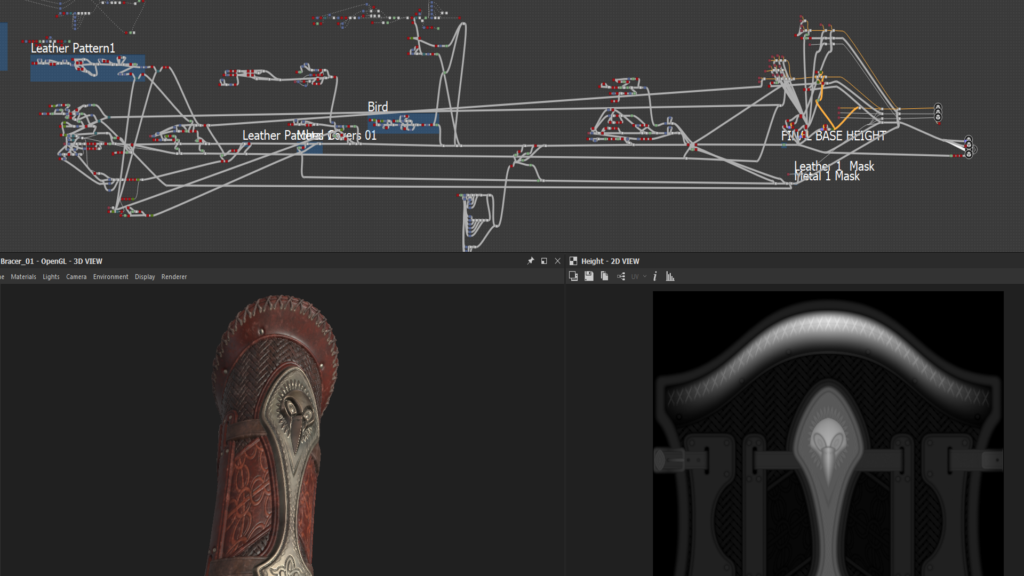This screenshot has height=576, width=1024.
Task: Open the Materials menu
Action: pos(23,277)
